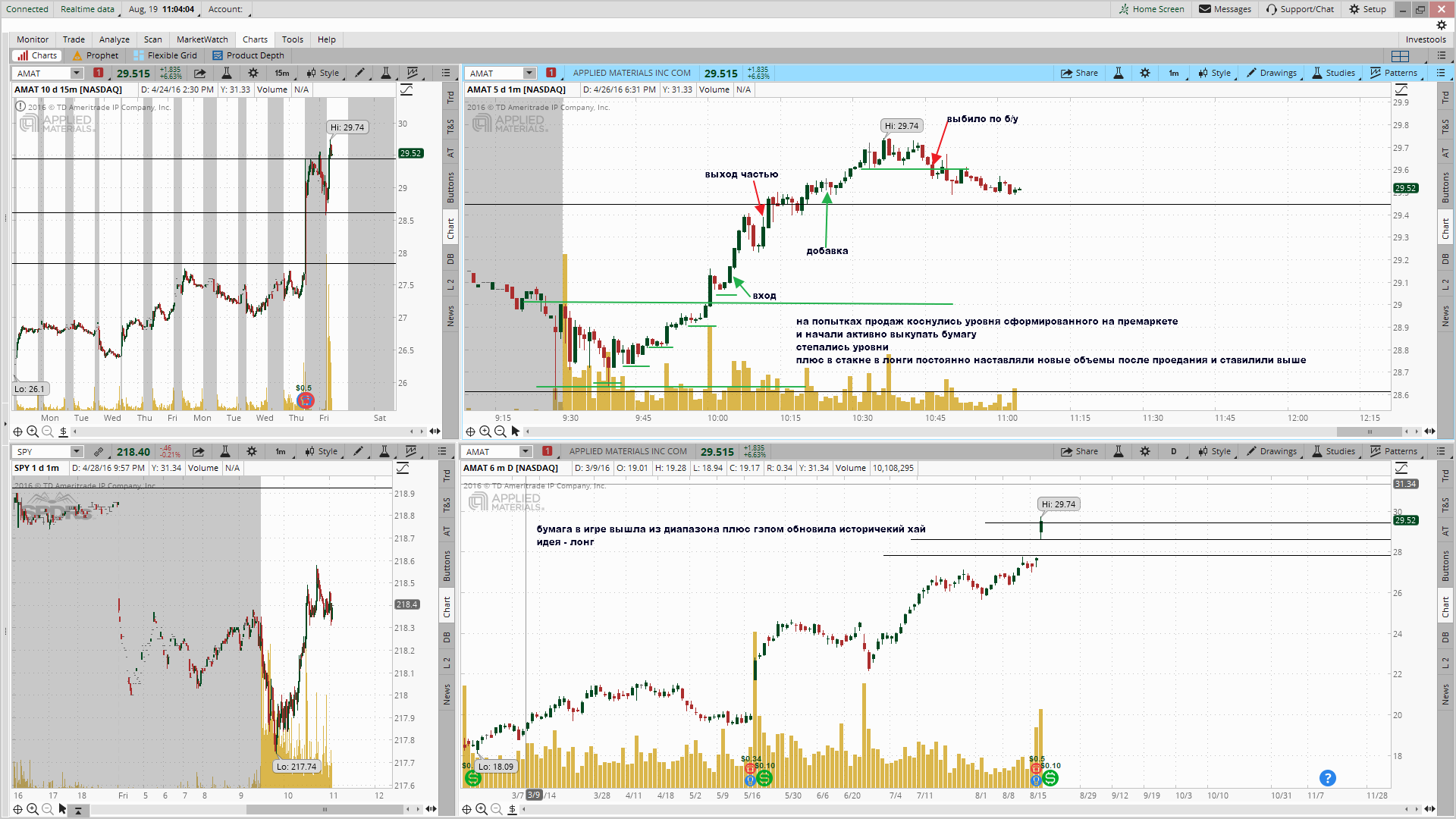Click the beaker icon left of the 15m chart gear
1456x819 pixels.
pyautogui.click(x=226, y=73)
